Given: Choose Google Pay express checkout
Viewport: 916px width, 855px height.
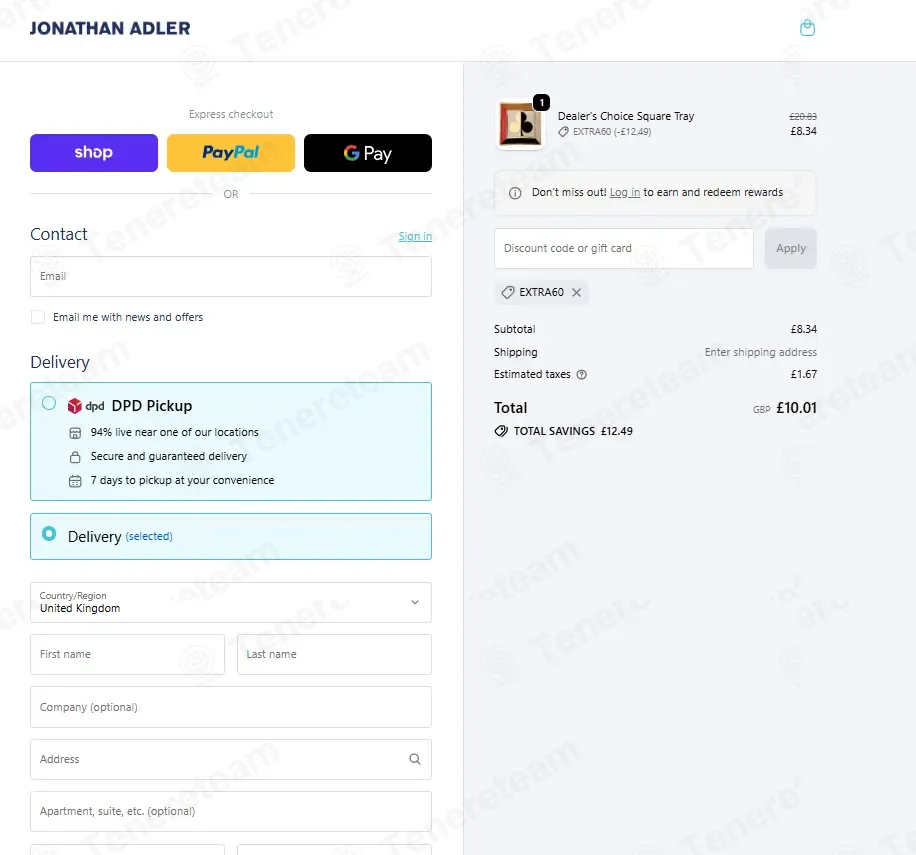Looking at the screenshot, I should 368,153.
